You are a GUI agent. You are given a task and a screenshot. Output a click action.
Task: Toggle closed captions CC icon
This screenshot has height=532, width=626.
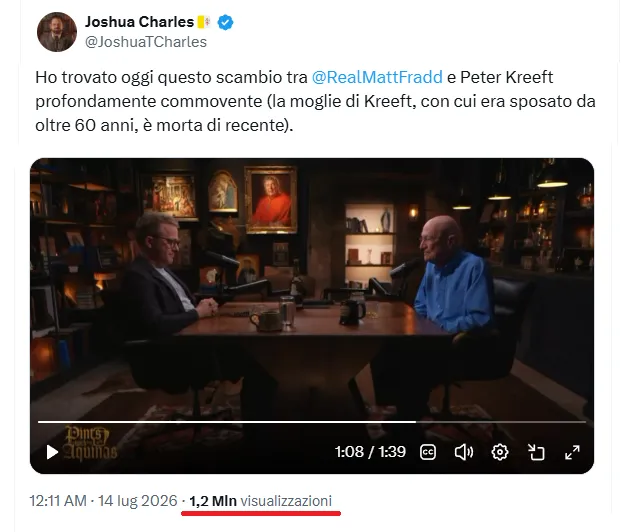[x=428, y=452]
